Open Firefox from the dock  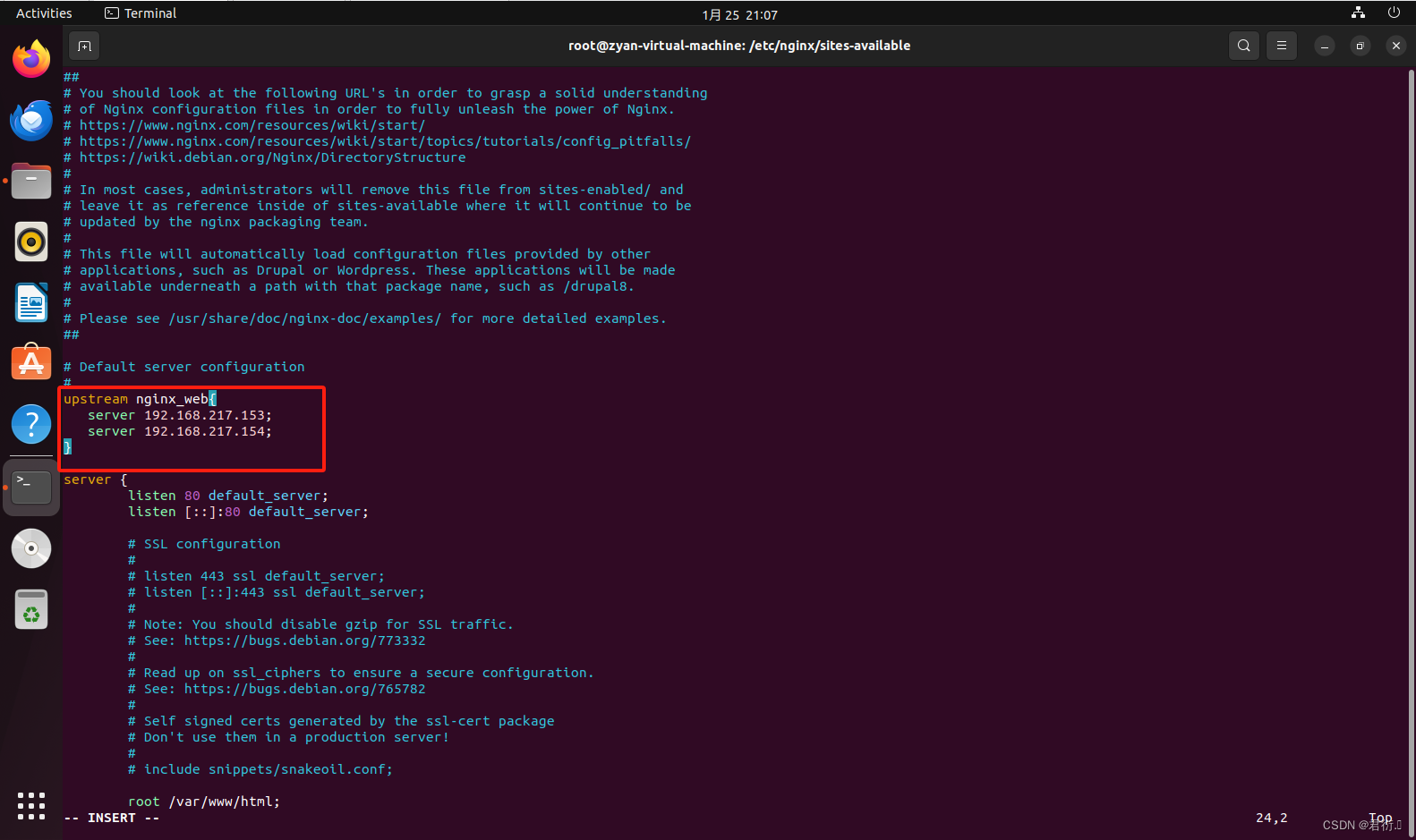pos(31,59)
